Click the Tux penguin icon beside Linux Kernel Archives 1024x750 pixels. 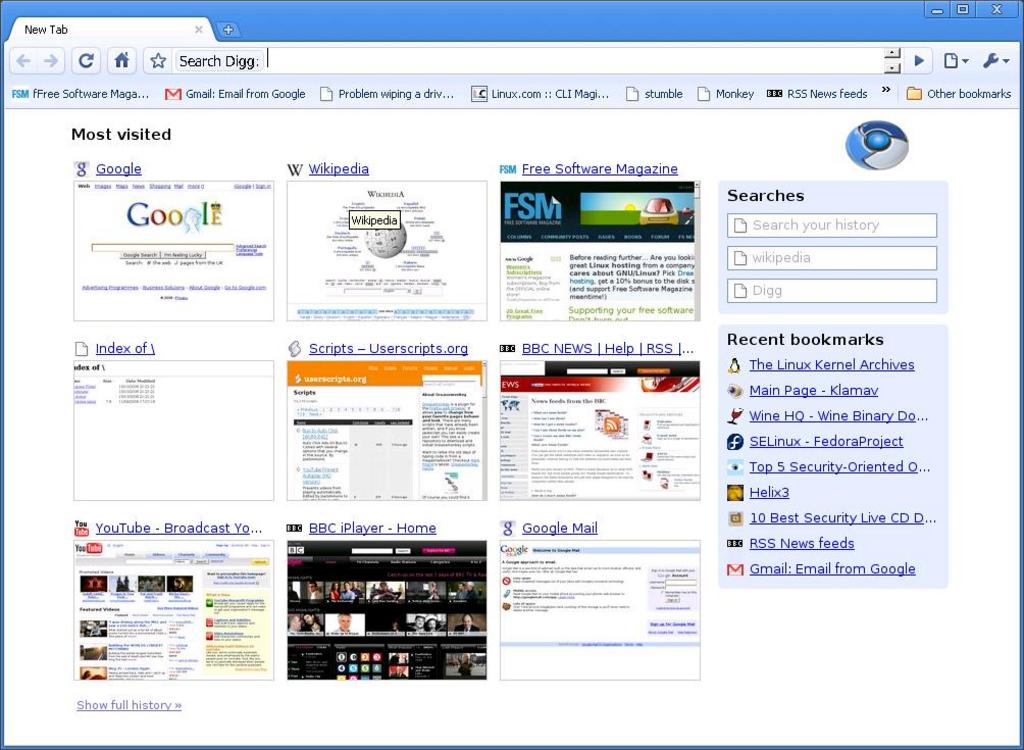tap(735, 365)
